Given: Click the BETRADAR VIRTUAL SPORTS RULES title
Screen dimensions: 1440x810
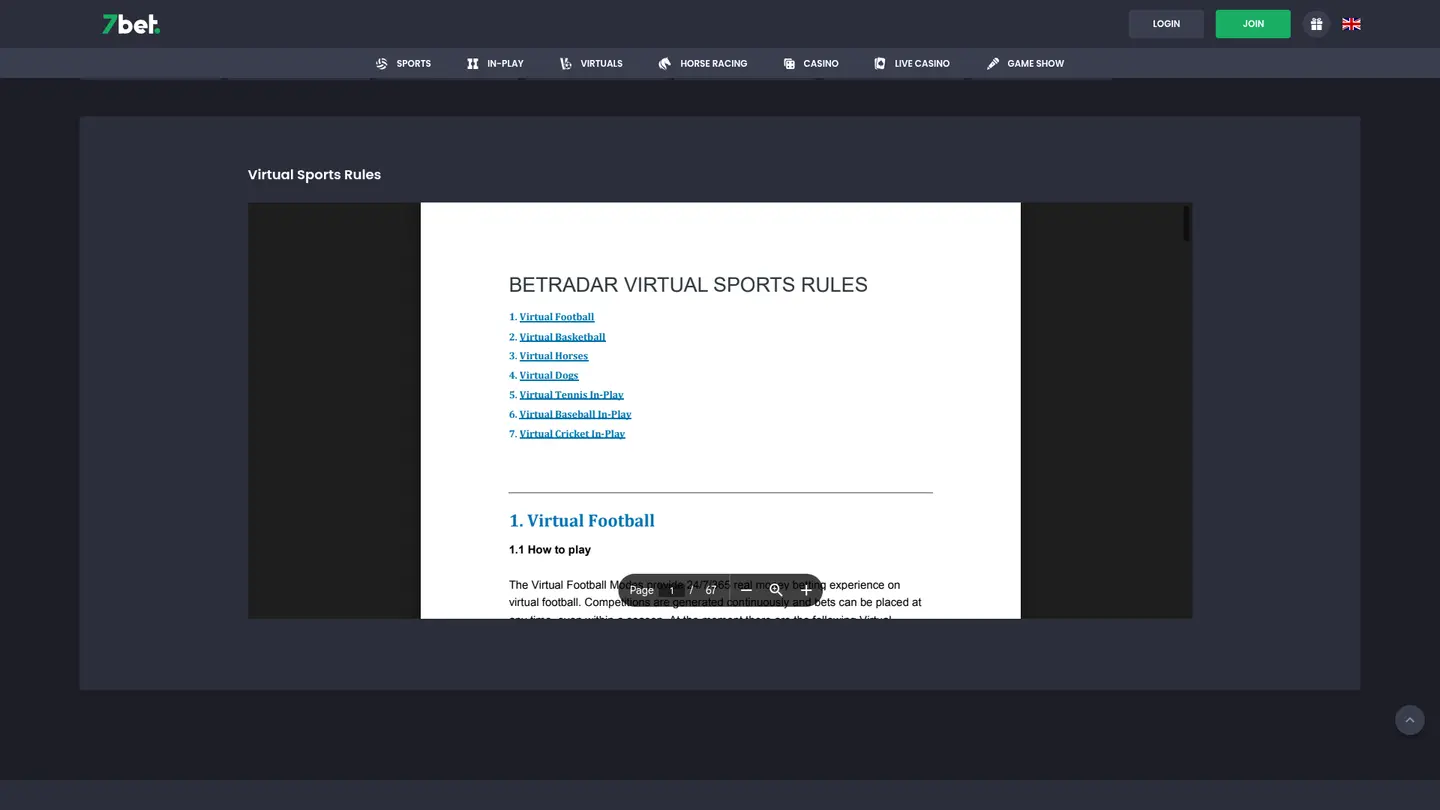Looking at the screenshot, I should point(688,285).
